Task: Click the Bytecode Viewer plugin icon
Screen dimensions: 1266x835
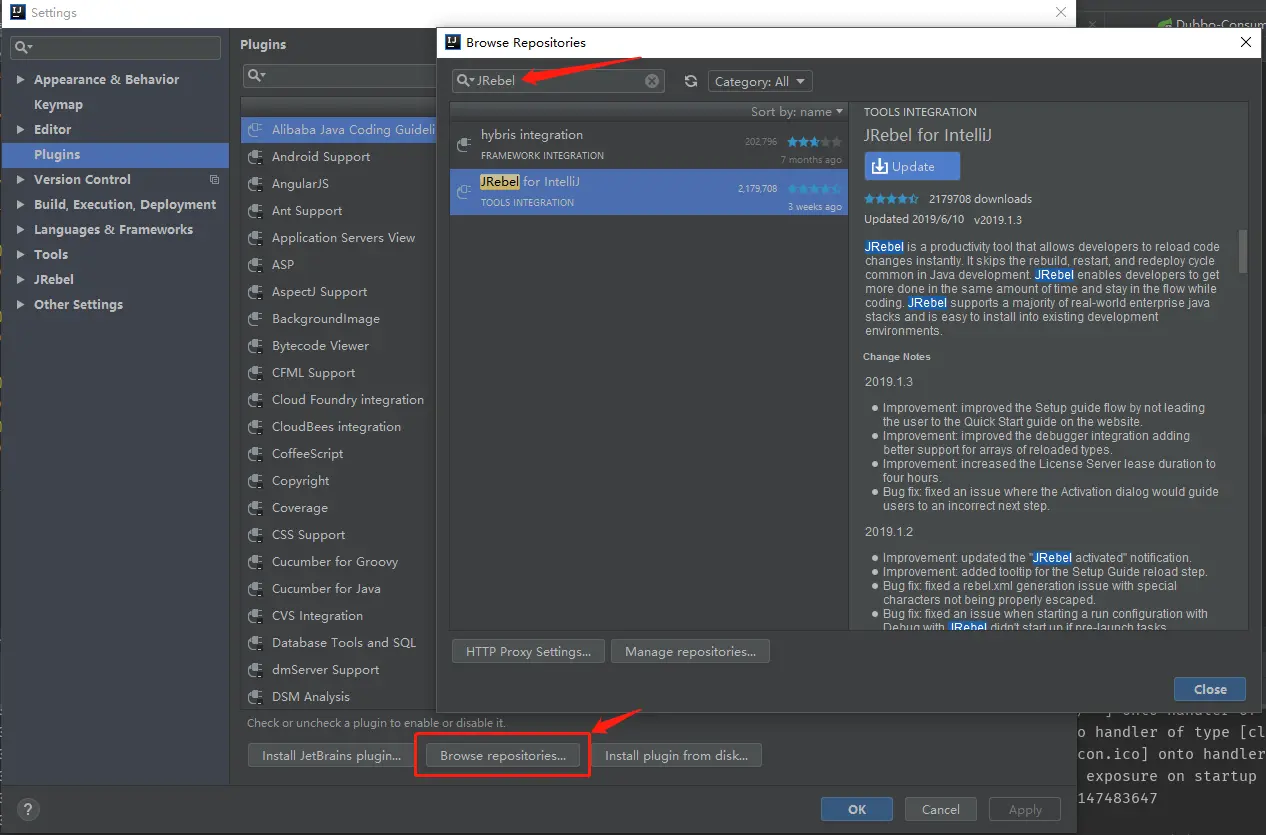Action: [255, 346]
